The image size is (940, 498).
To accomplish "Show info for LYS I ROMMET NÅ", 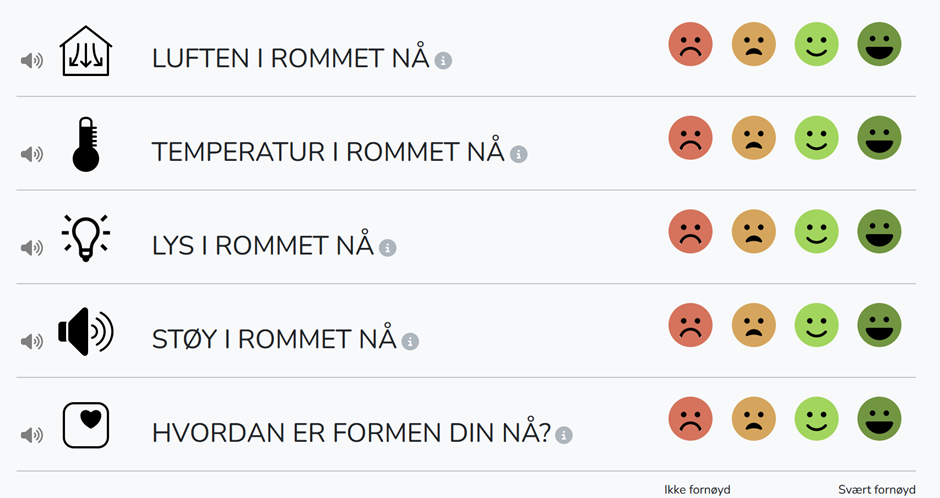I will 387,248.
